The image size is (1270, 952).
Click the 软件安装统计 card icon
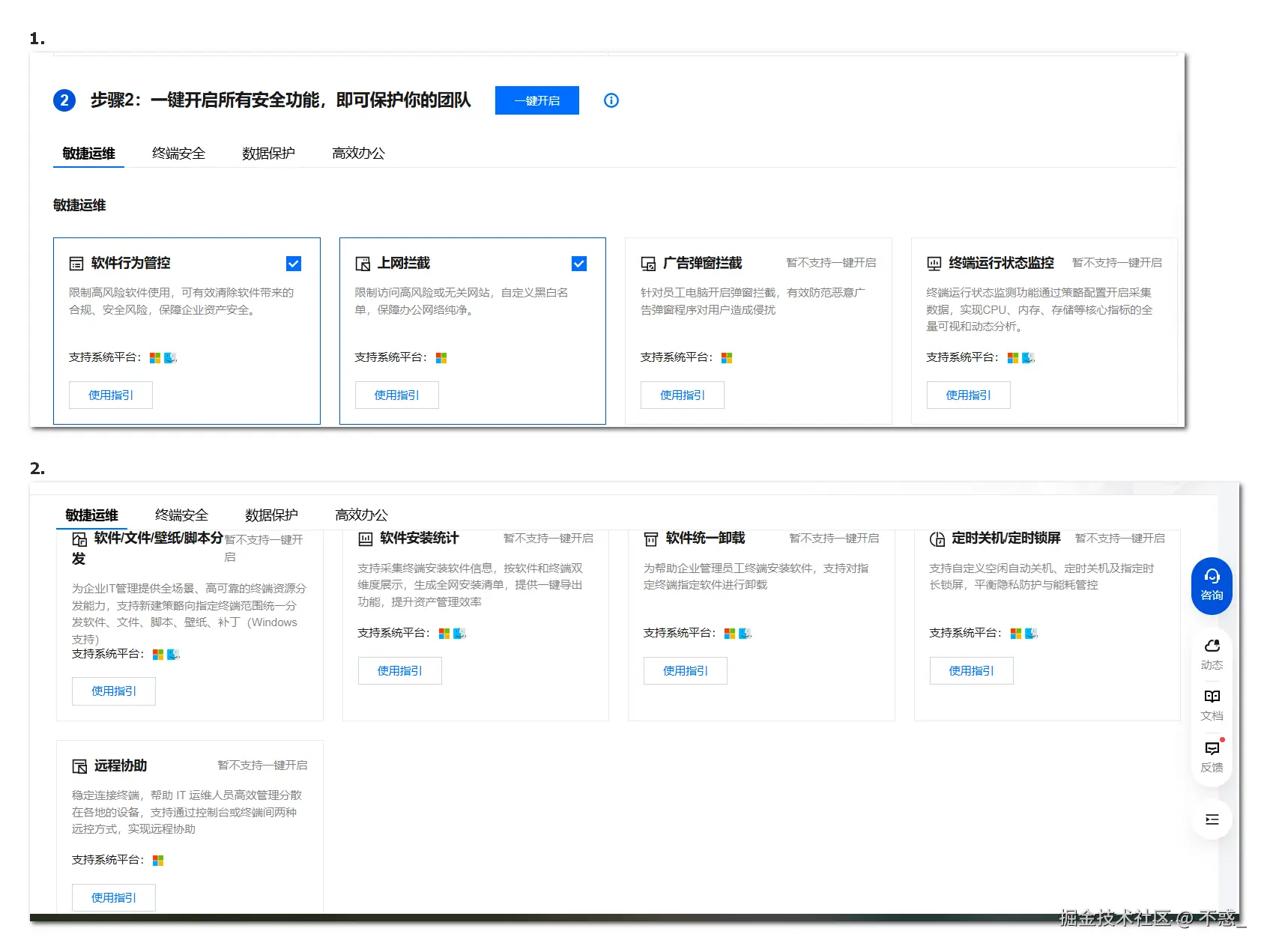tap(366, 539)
